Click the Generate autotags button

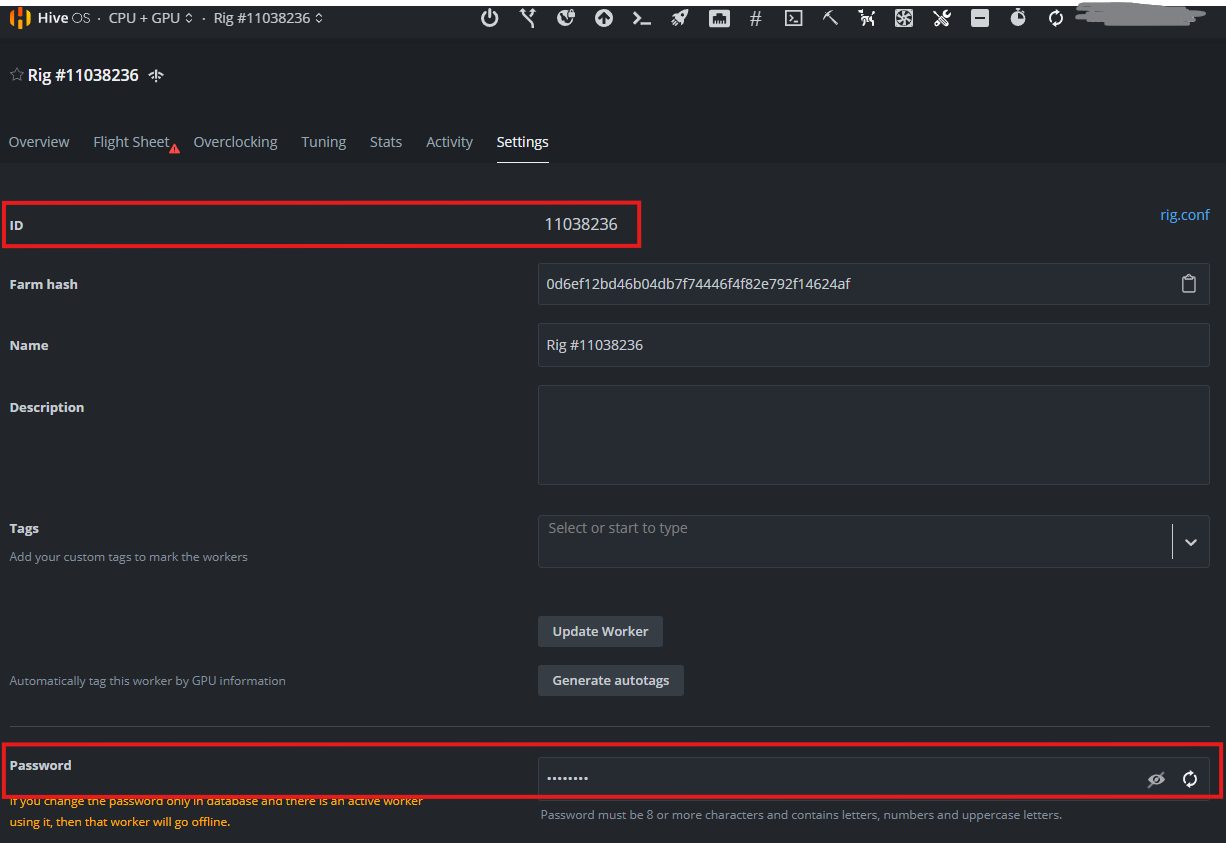point(611,680)
